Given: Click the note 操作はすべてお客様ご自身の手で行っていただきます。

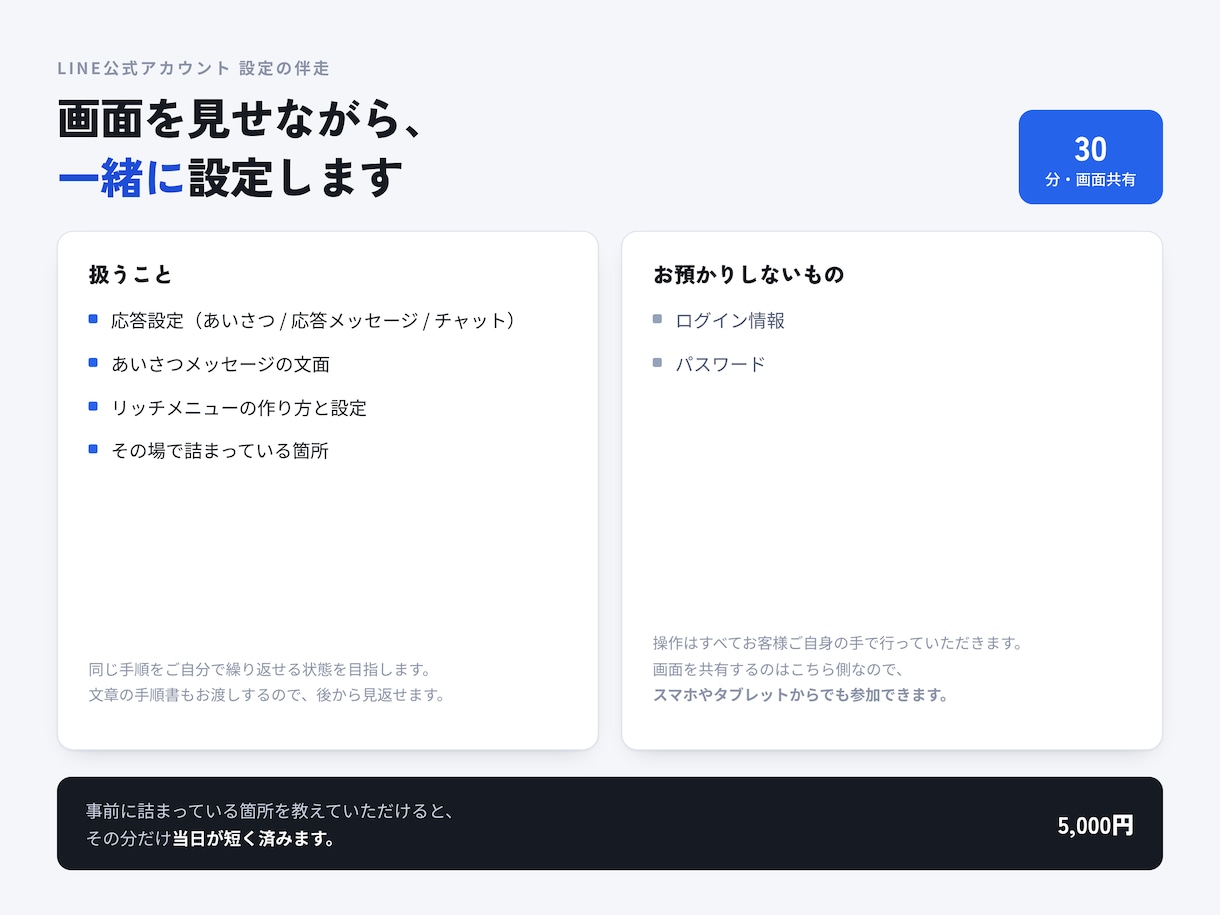Looking at the screenshot, I should (838, 643).
